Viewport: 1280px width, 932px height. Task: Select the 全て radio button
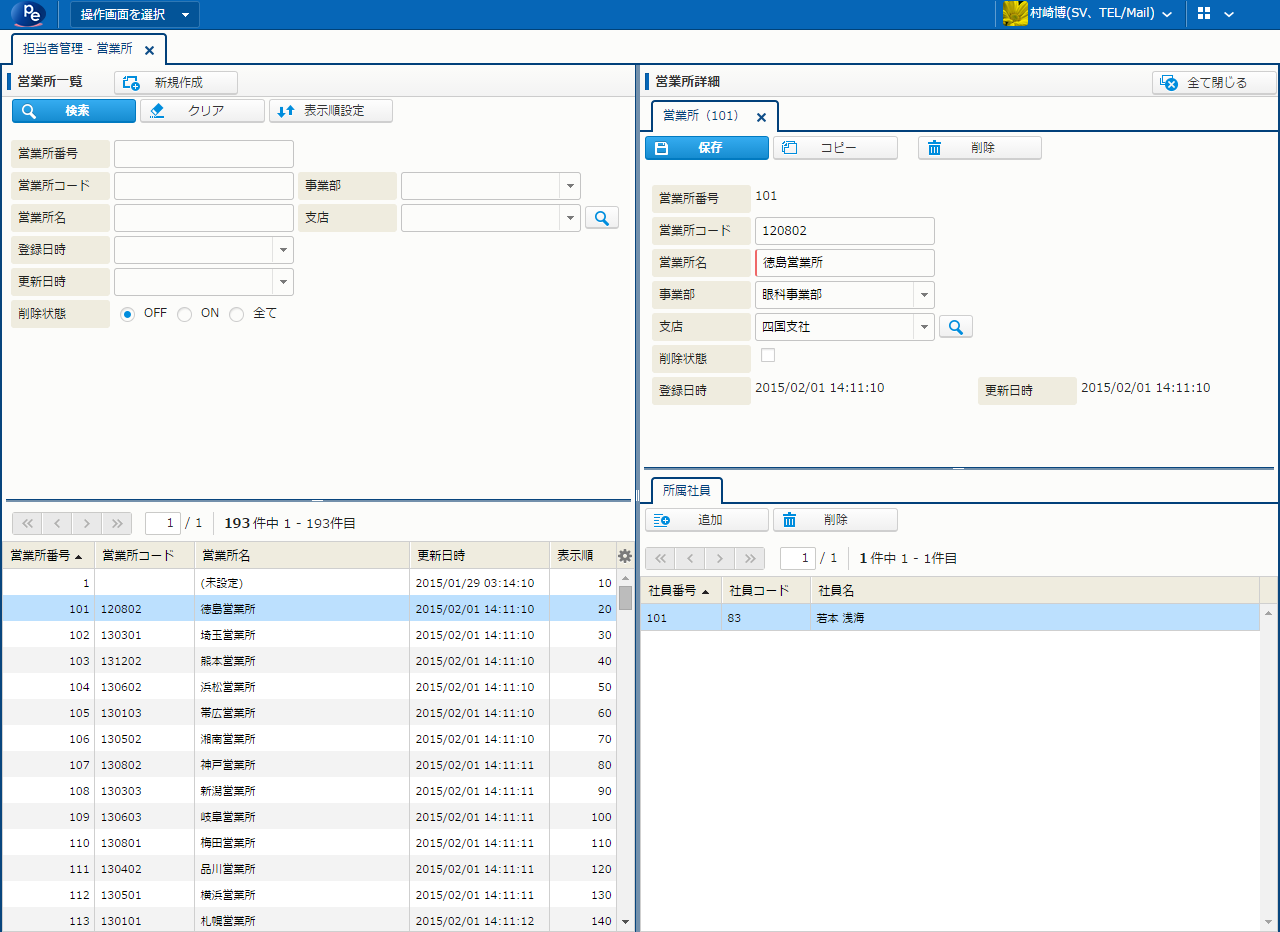[x=237, y=314]
